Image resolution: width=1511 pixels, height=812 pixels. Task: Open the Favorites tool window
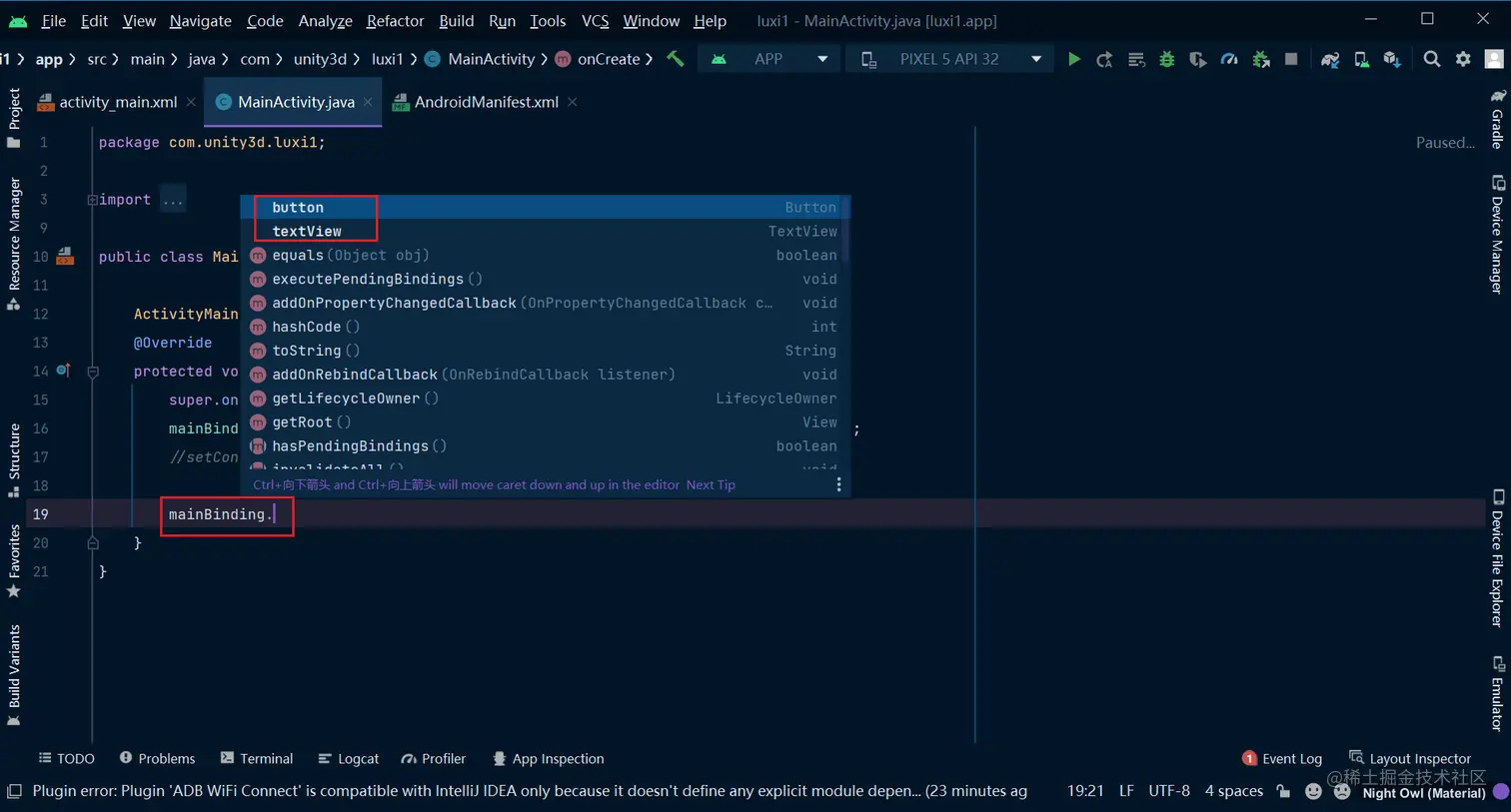click(x=14, y=560)
